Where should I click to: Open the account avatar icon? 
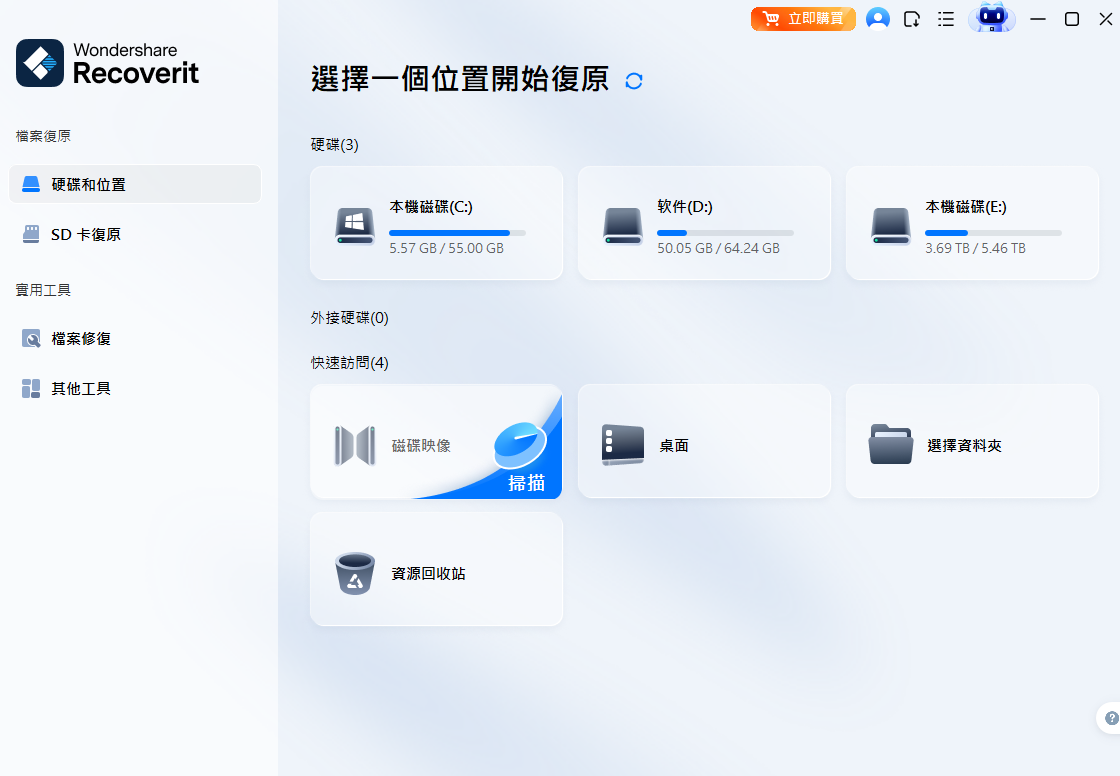(x=878, y=18)
